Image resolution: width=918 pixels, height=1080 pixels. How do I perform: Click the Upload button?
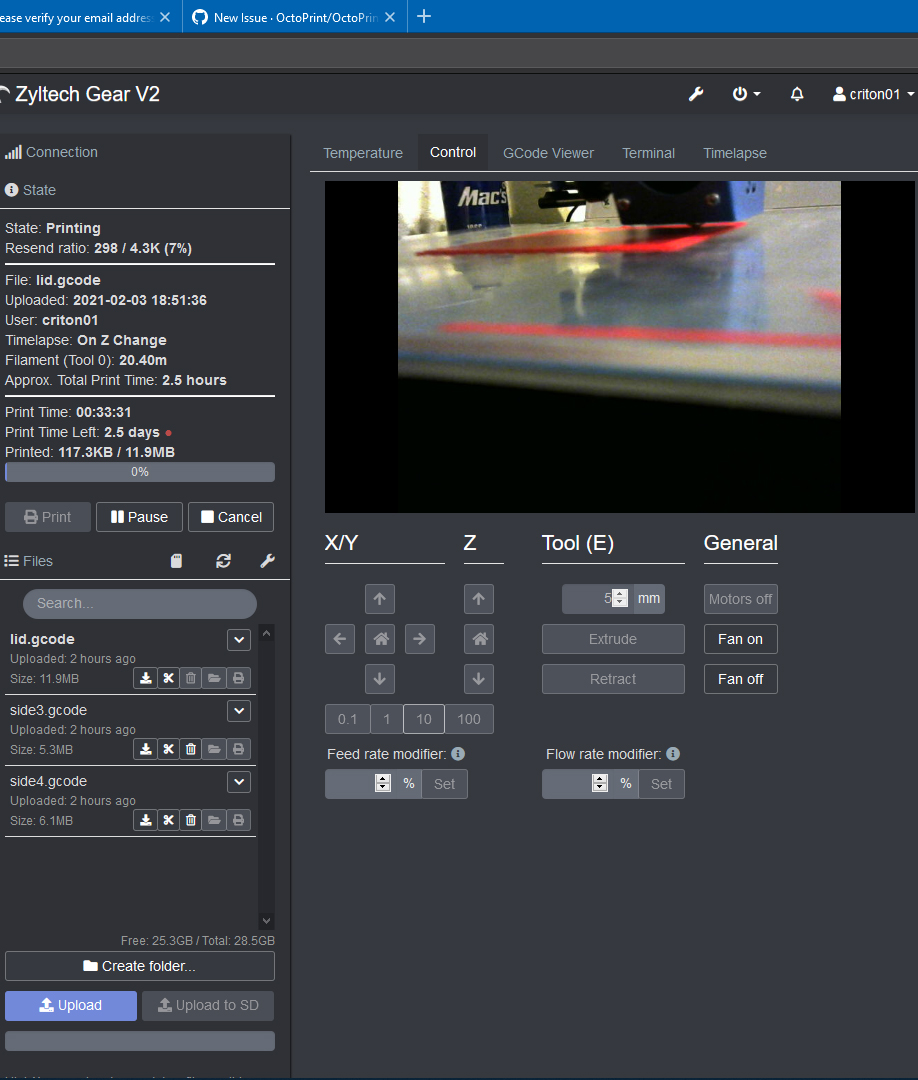(71, 1006)
